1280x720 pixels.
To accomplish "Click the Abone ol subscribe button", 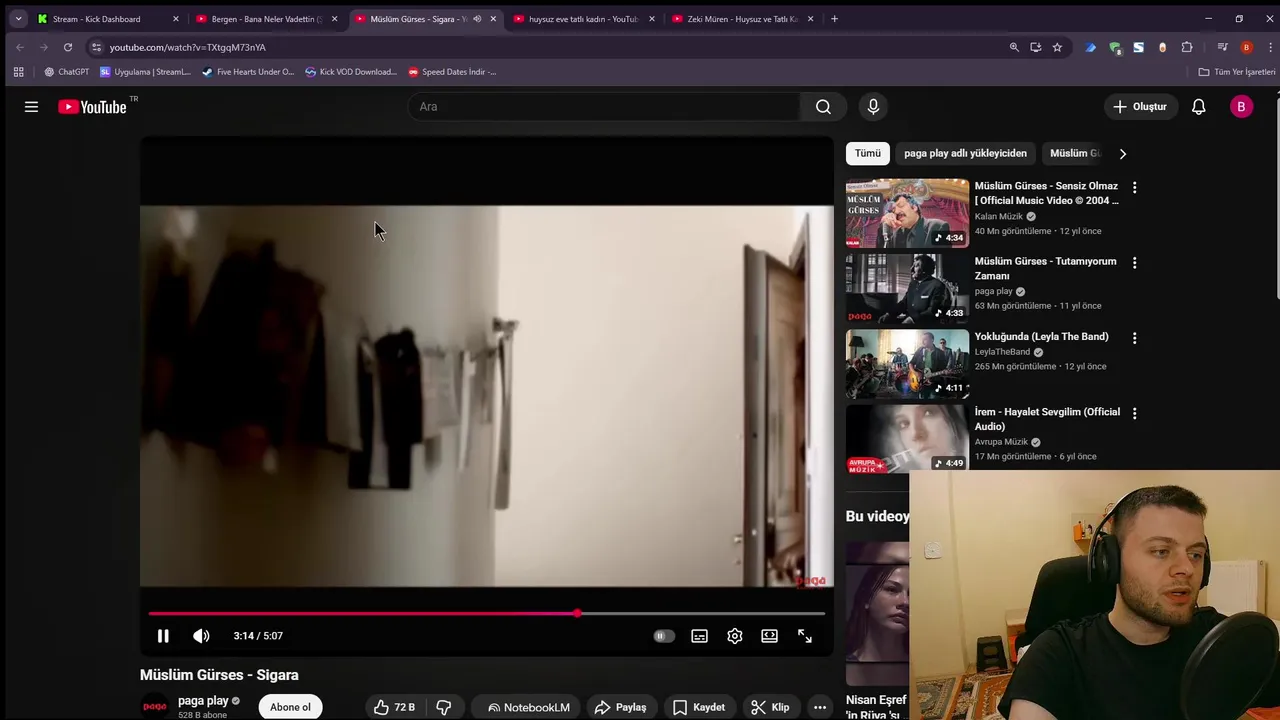I will (290, 707).
